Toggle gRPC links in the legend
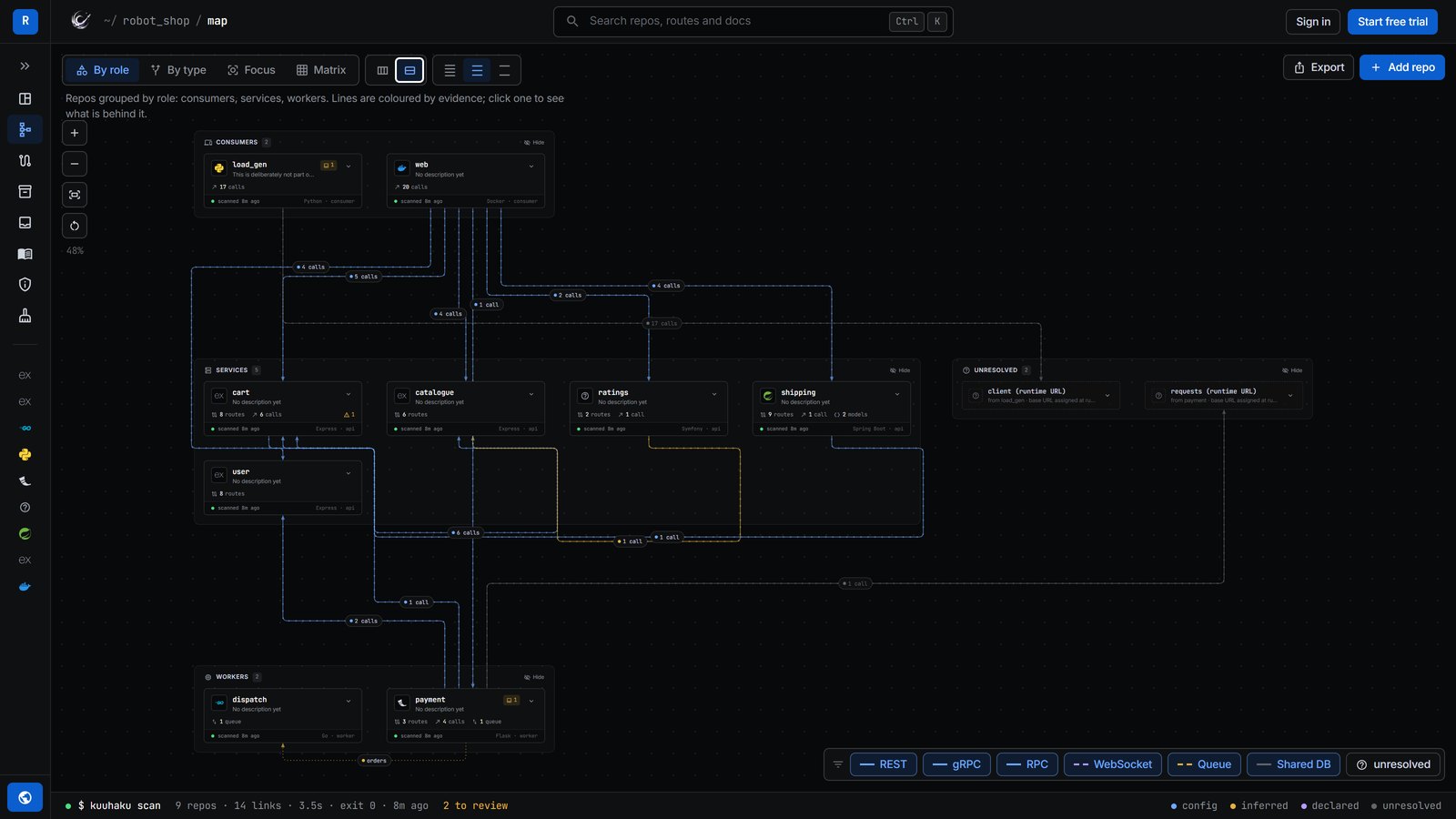 pyautogui.click(x=956, y=764)
